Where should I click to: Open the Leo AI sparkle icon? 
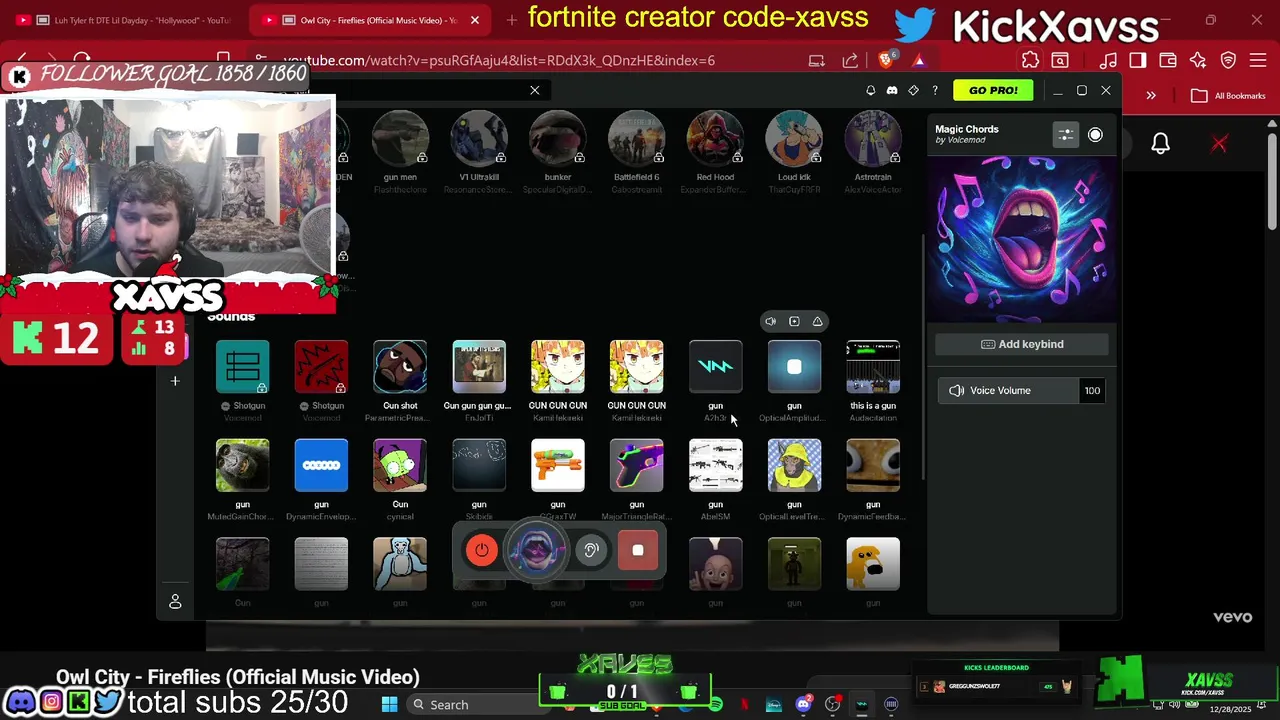pos(1198,60)
